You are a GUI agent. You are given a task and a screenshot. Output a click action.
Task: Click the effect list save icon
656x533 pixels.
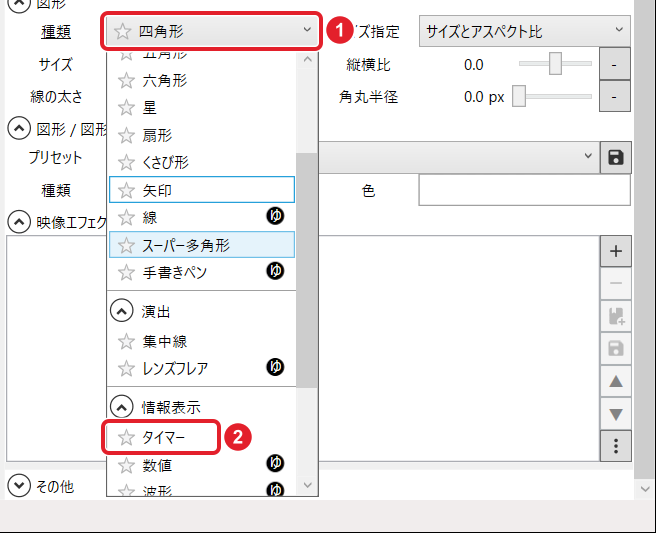(x=616, y=348)
